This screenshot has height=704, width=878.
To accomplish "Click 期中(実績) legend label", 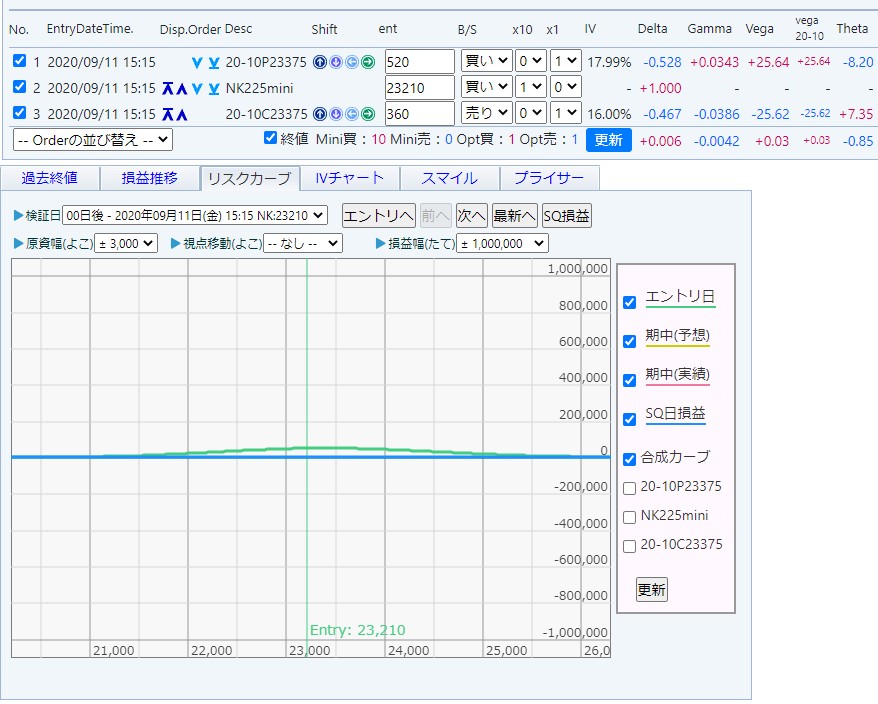I will coord(678,375).
